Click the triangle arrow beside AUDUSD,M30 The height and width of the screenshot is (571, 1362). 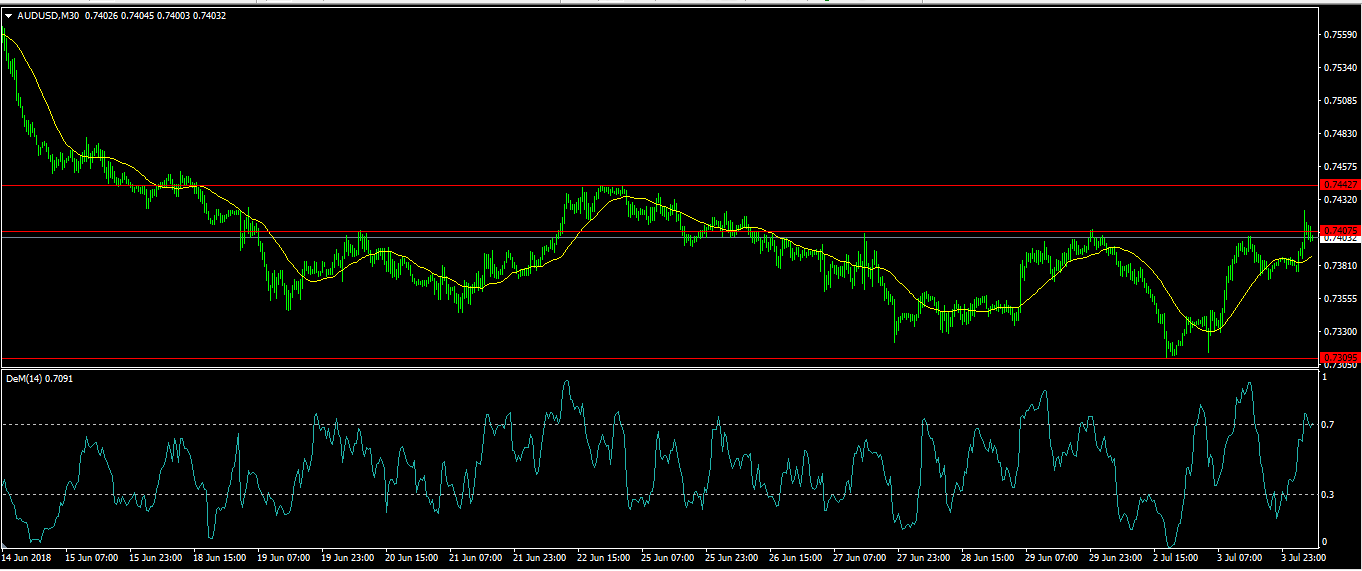[9, 16]
